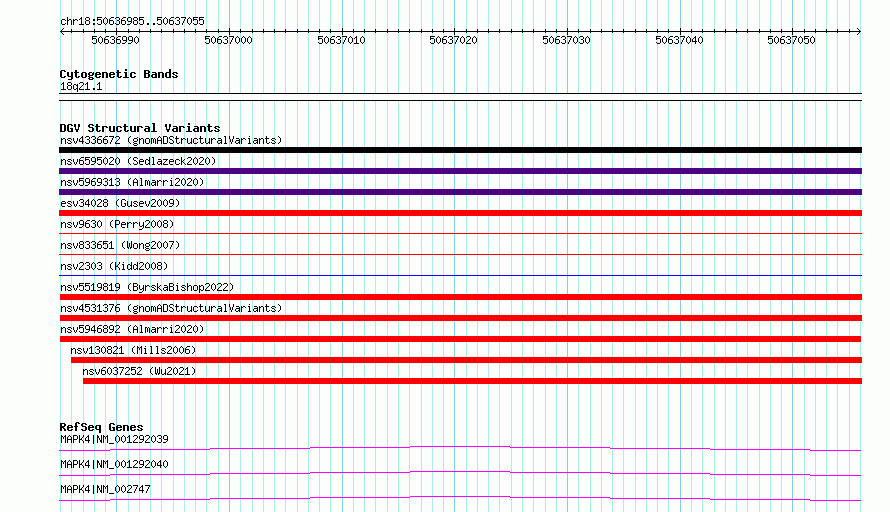Open nsv4336672 (gnomADStructuralVariants) label
Image resolution: width=890 pixels, height=512 pixels.
pyautogui.click(x=171, y=140)
